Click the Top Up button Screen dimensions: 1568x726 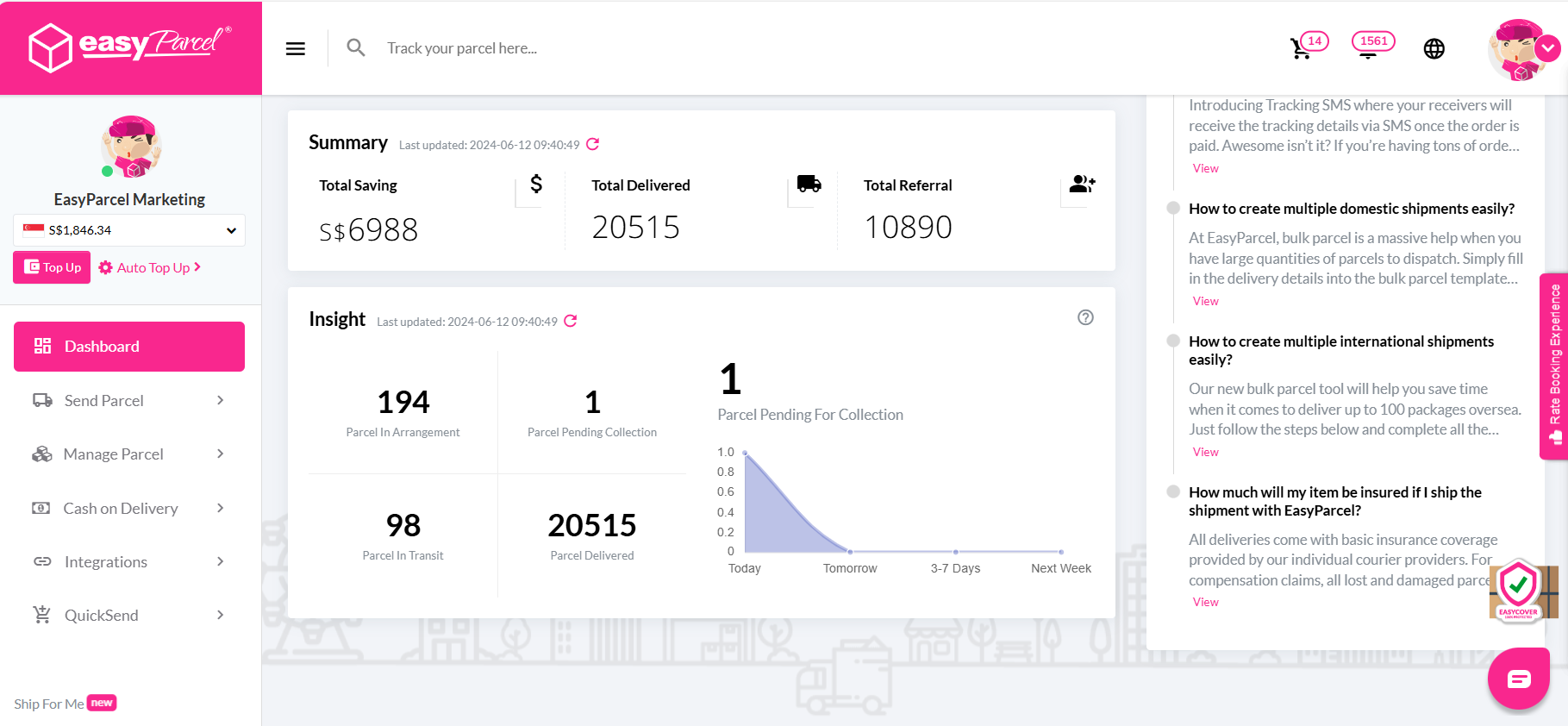52,267
